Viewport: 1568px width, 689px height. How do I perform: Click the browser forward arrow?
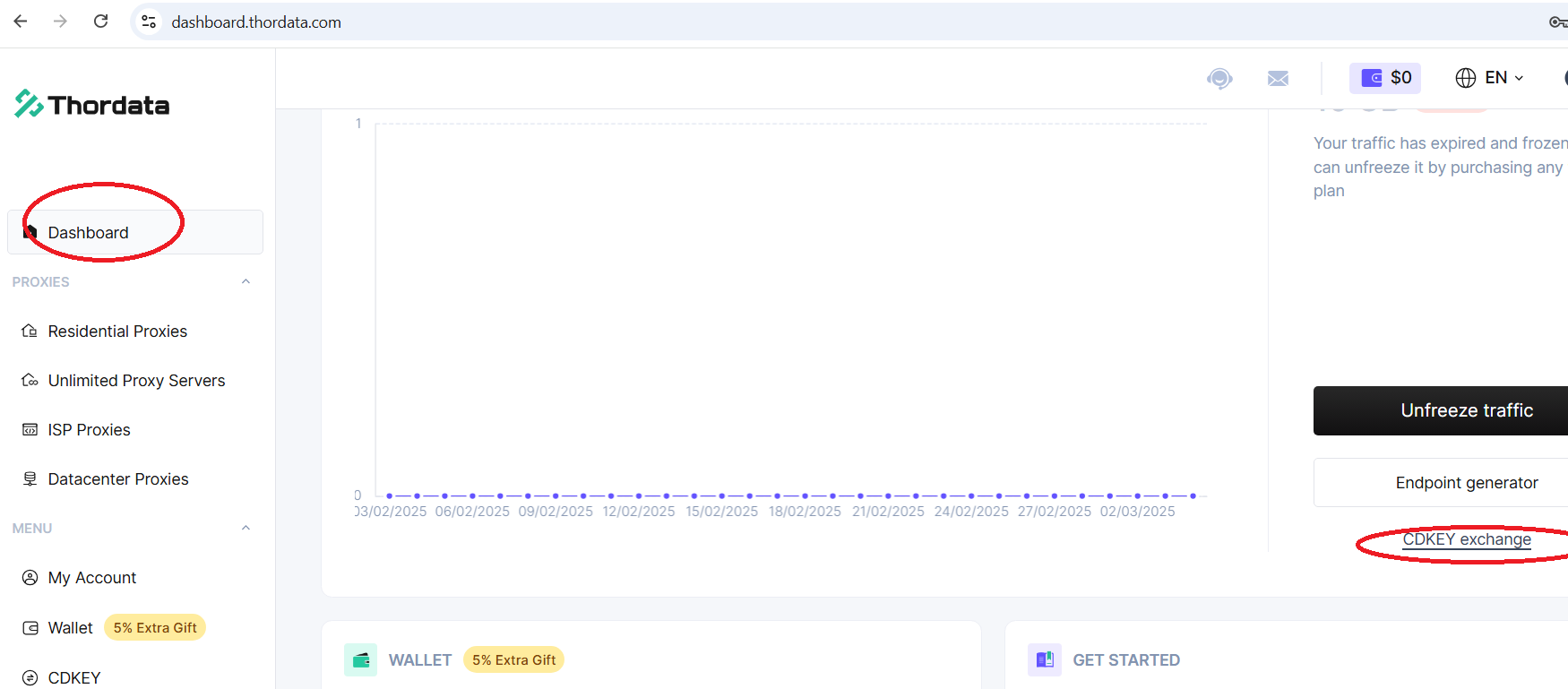click(60, 22)
